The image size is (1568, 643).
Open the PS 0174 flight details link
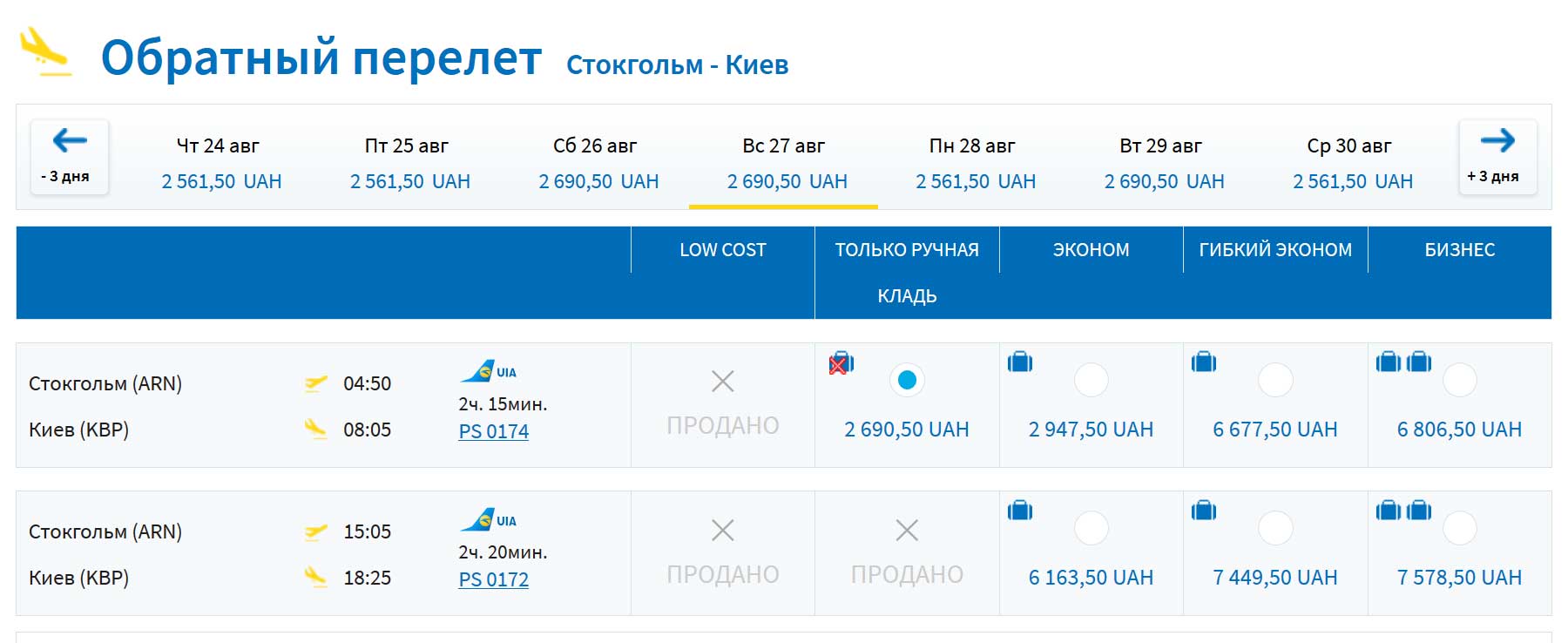click(493, 431)
